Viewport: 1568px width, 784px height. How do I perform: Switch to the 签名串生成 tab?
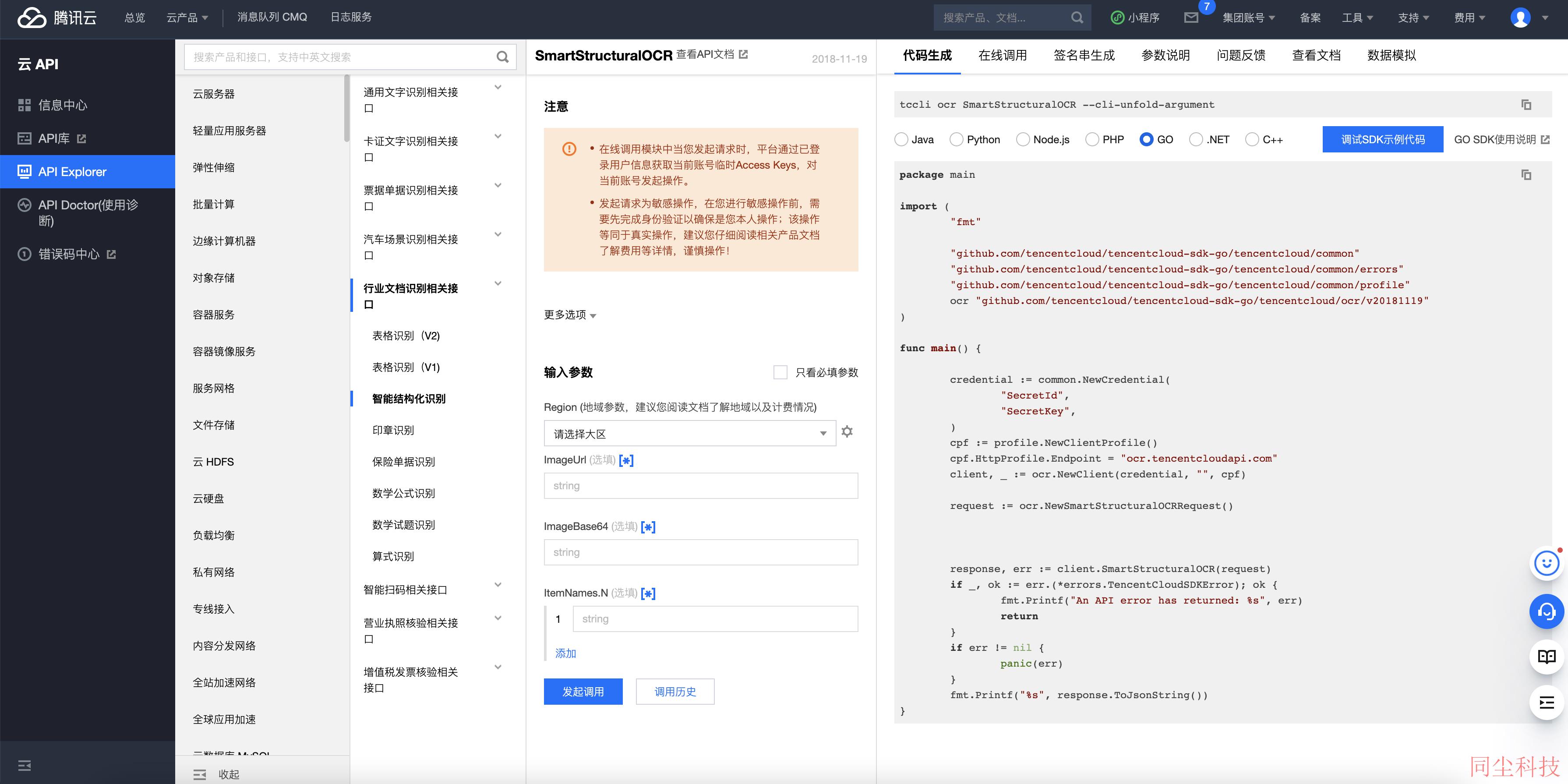(x=1084, y=55)
